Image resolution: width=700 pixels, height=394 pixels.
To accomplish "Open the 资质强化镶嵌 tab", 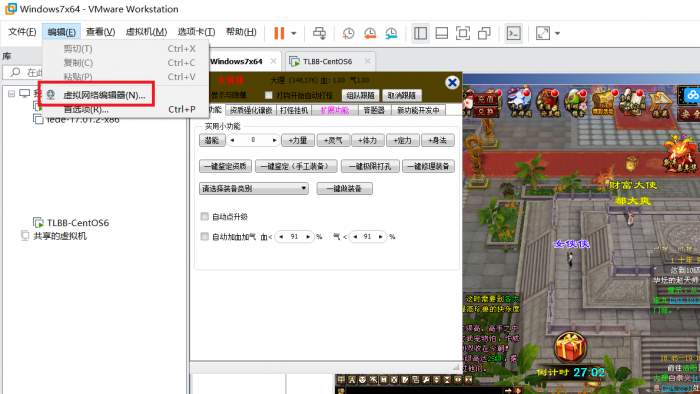I will 251,110.
